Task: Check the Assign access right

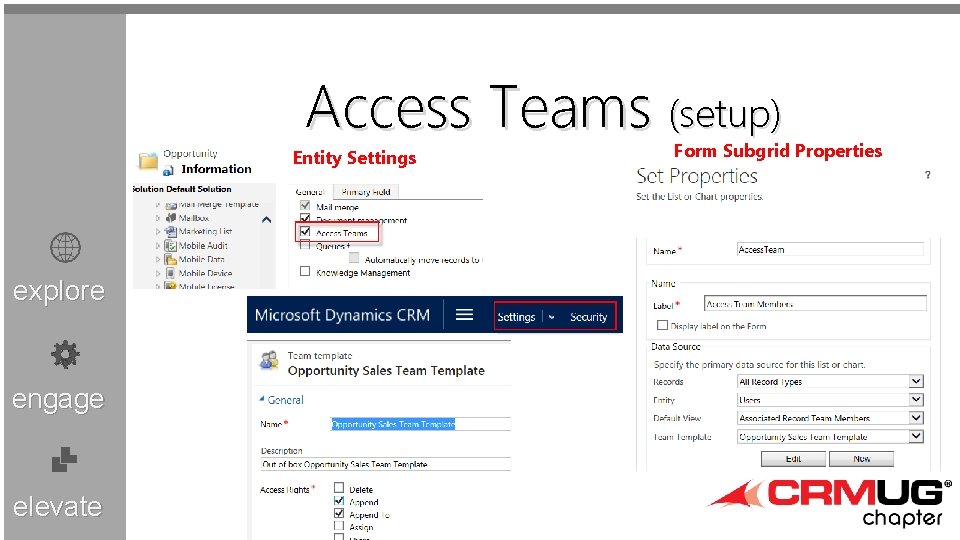Action: [x=339, y=525]
